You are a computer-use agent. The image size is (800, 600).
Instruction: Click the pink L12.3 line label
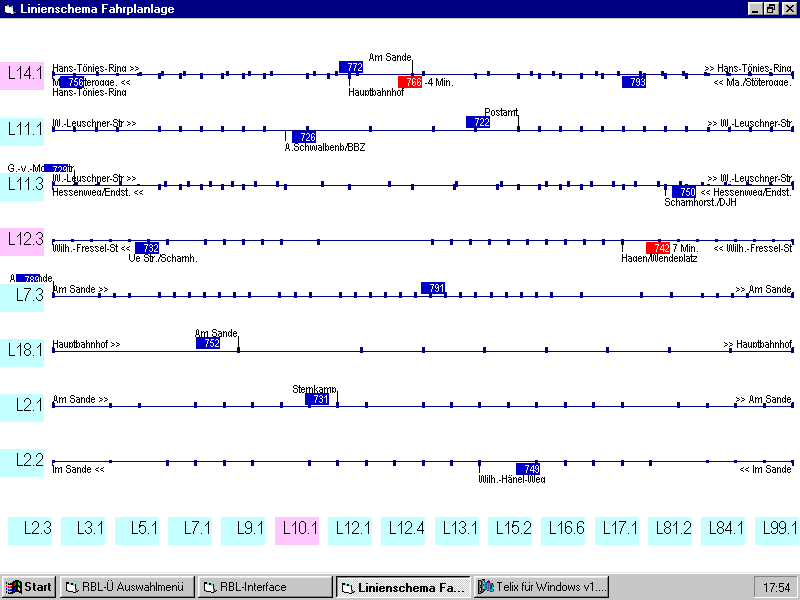click(x=25, y=239)
